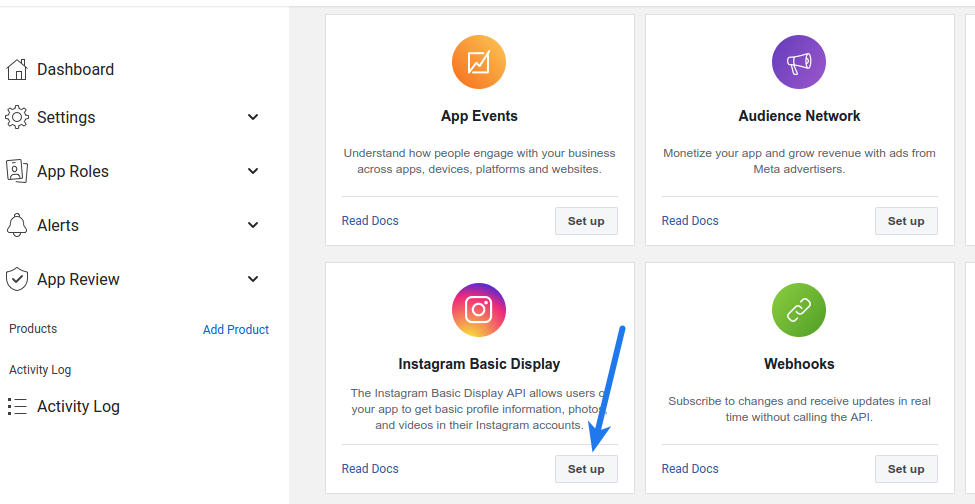The image size is (975, 504).
Task: Click the Settings gear icon
Action: [x=17, y=117]
